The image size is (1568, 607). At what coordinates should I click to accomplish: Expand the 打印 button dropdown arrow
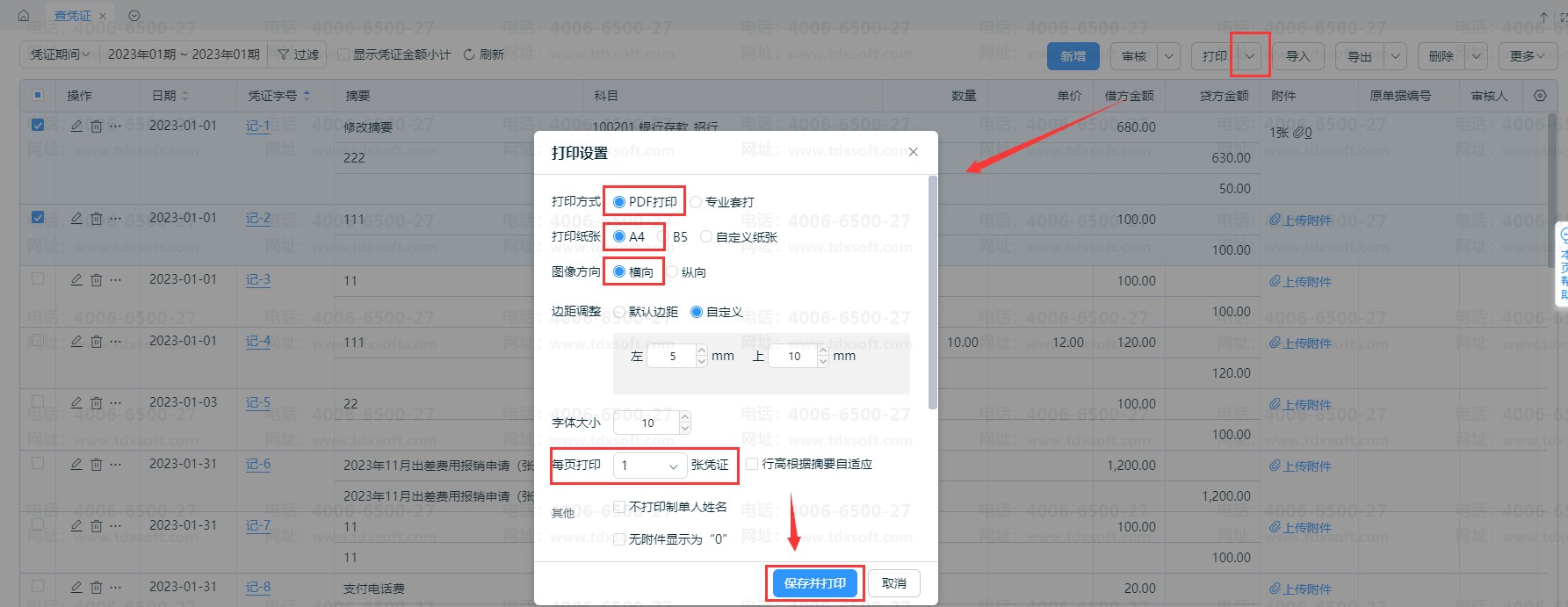[x=1249, y=56]
